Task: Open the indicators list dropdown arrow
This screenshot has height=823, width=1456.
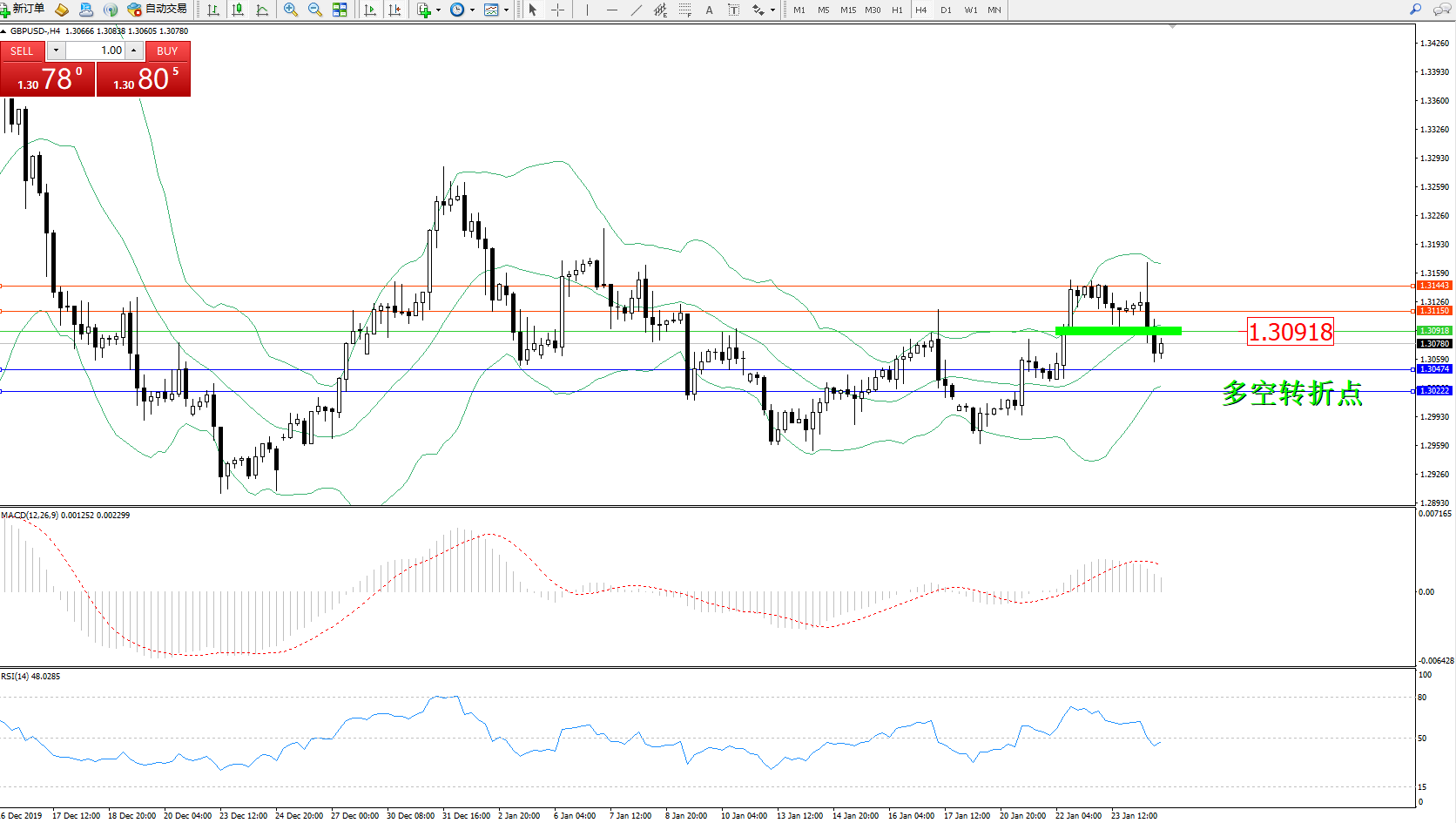Action: tap(438, 10)
